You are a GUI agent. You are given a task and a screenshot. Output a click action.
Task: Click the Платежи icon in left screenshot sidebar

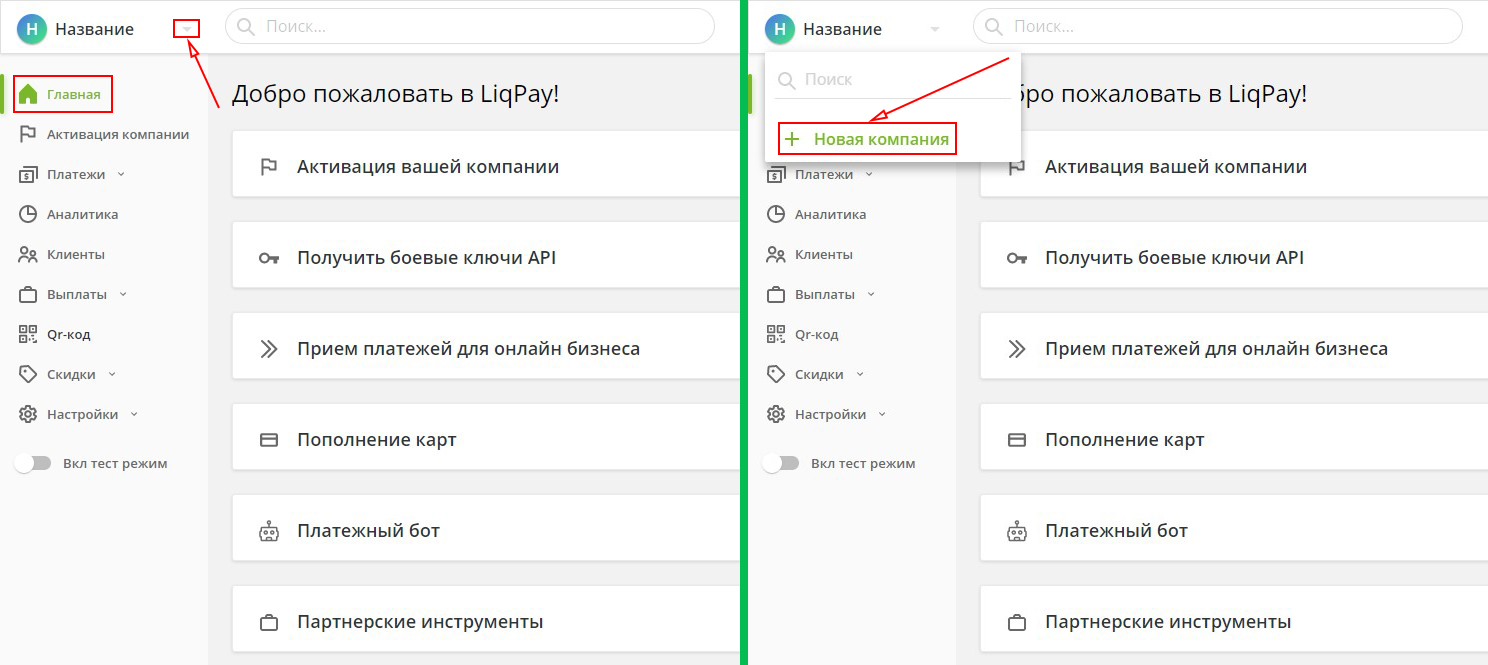(28, 174)
